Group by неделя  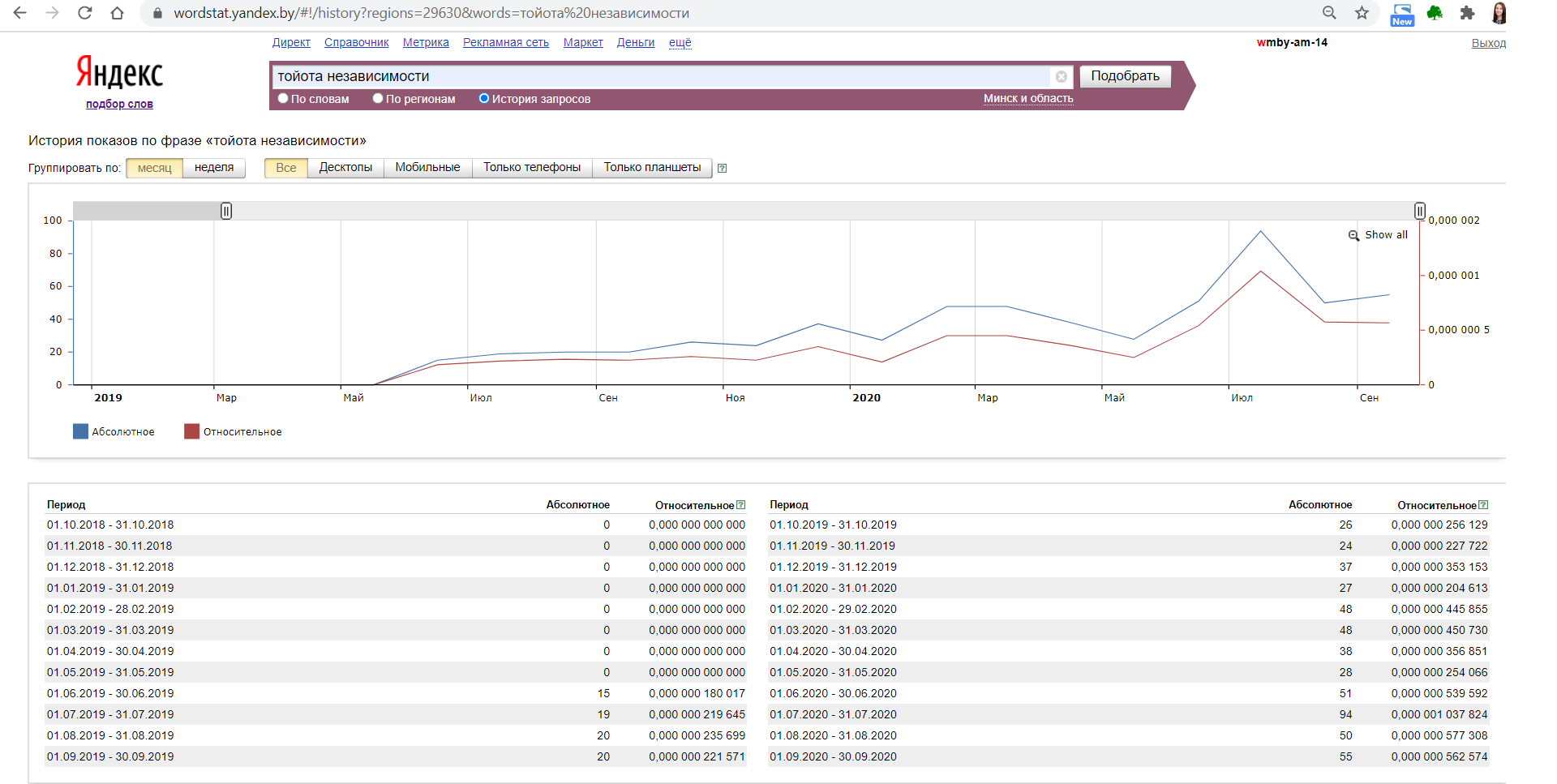click(x=214, y=168)
